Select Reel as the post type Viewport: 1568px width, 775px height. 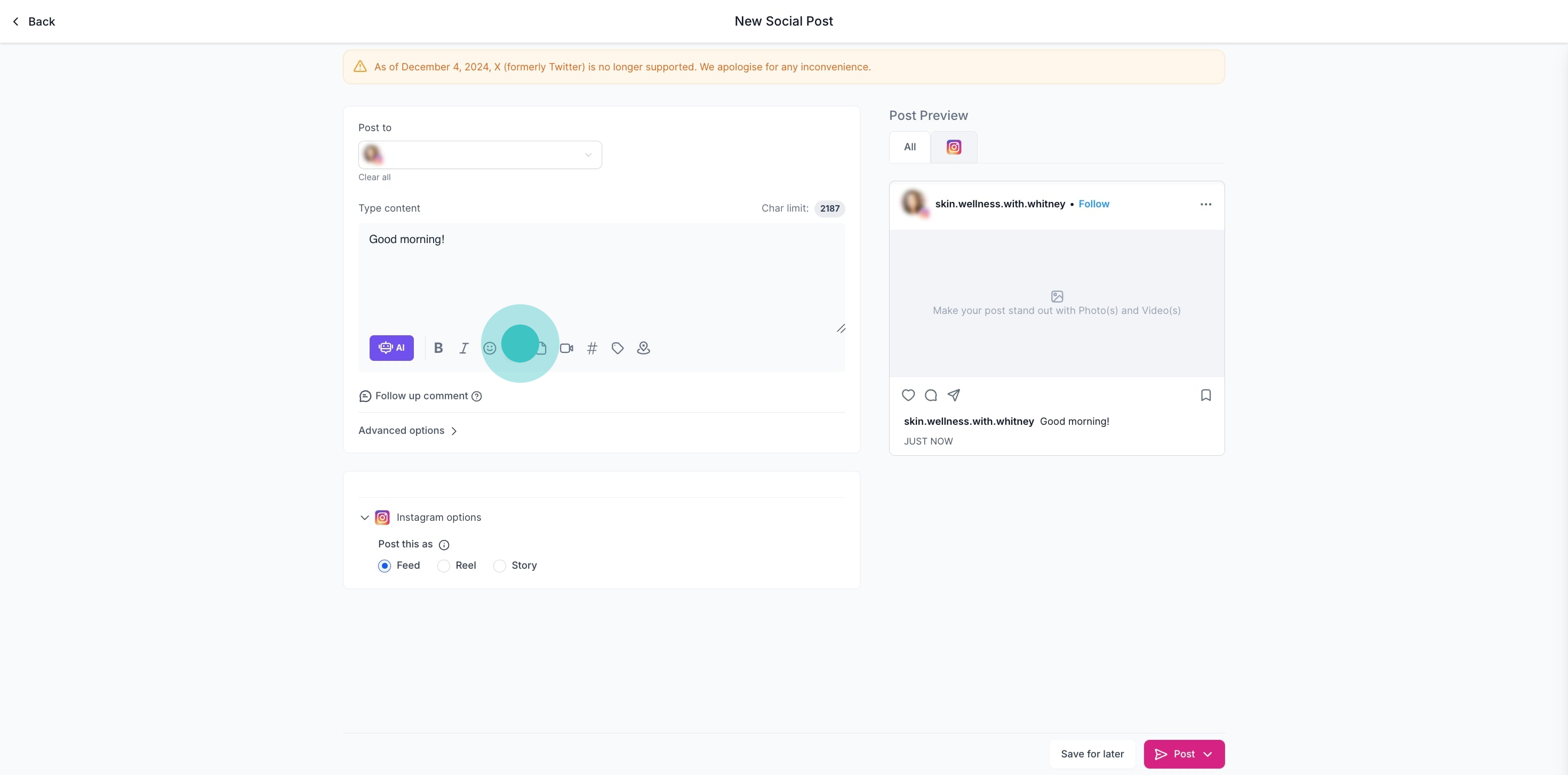[x=444, y=566]
